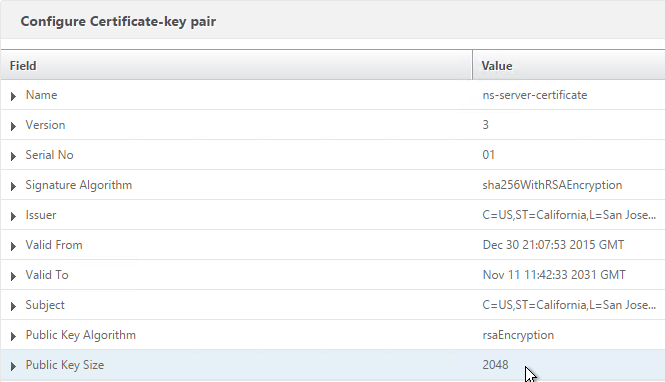Expand the Valid From row arrow
This screenshot has height=382, width=665.
tap(13, 246)
